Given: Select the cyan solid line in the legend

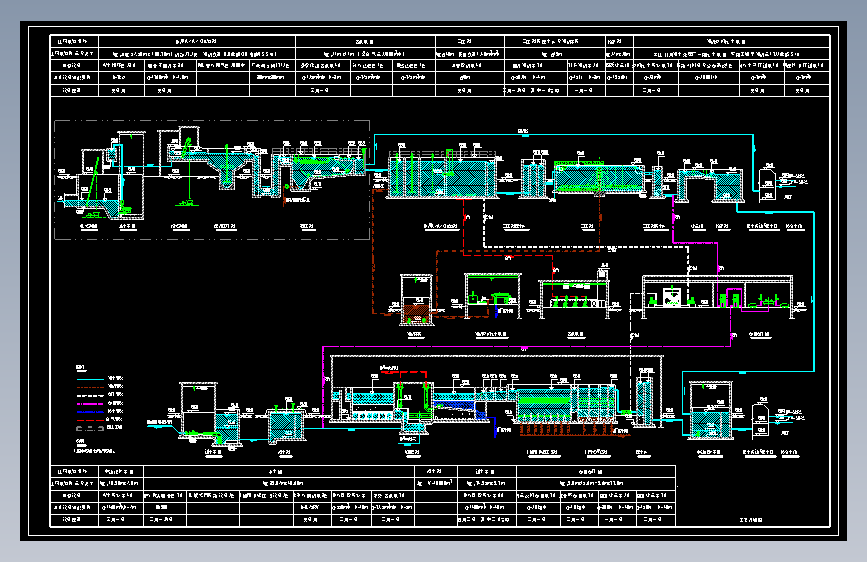Looking at the screenshot, I should 90,379.
